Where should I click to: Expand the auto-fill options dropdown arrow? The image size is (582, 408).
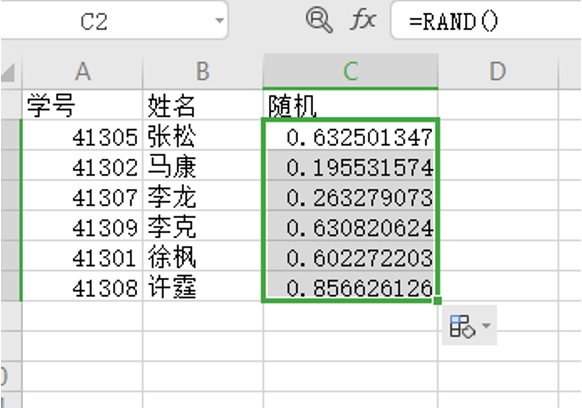click(486, 326)
